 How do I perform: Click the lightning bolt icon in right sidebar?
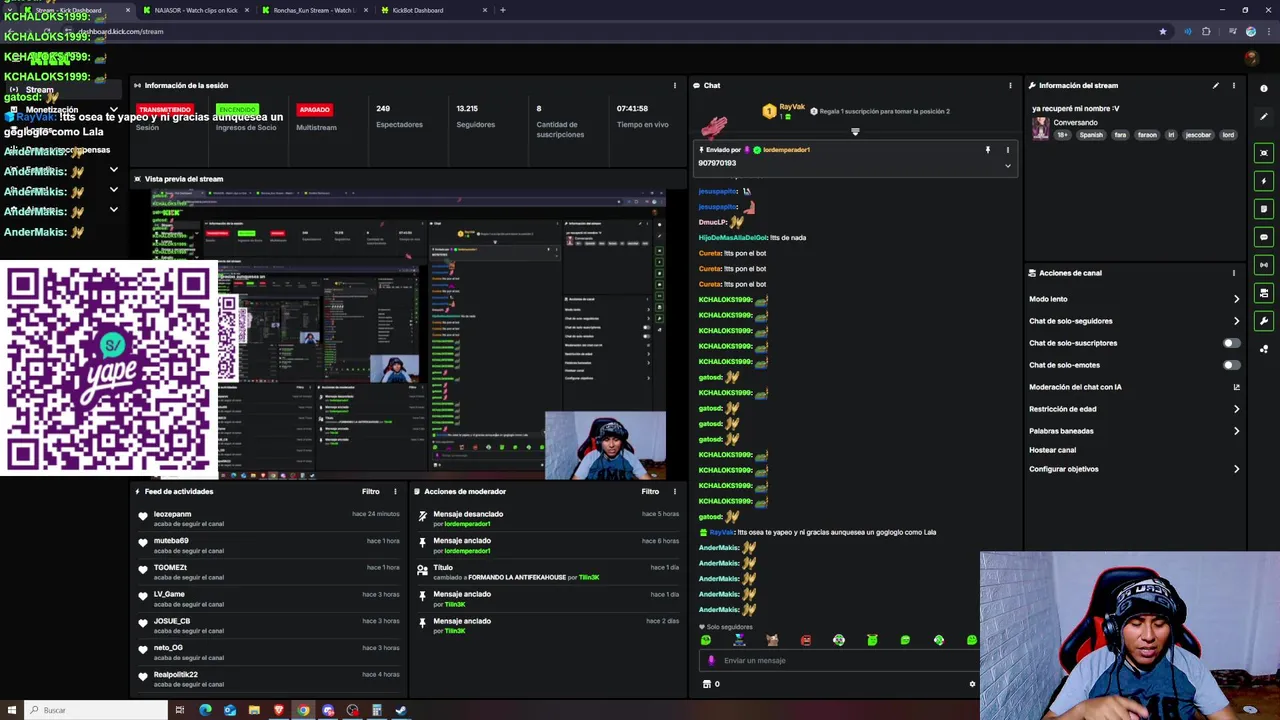pyautogui.click(x=1264, y=181)
